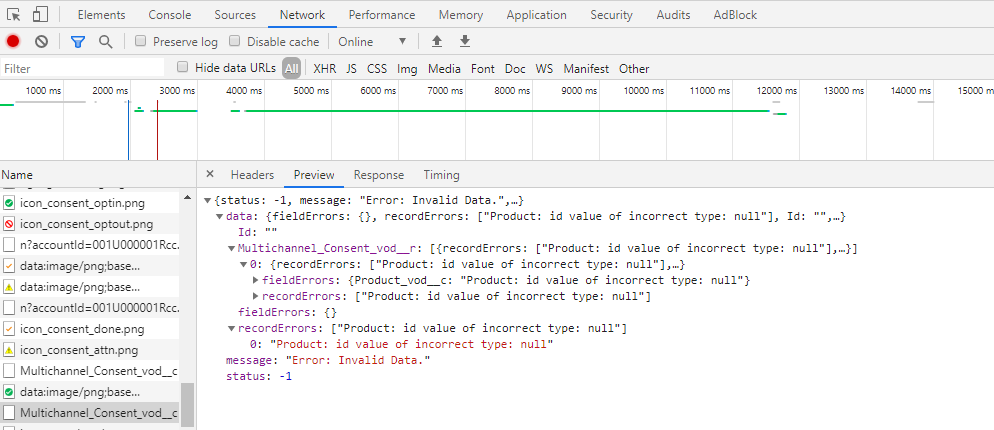Click in the Filter text field

coord(82,69)
